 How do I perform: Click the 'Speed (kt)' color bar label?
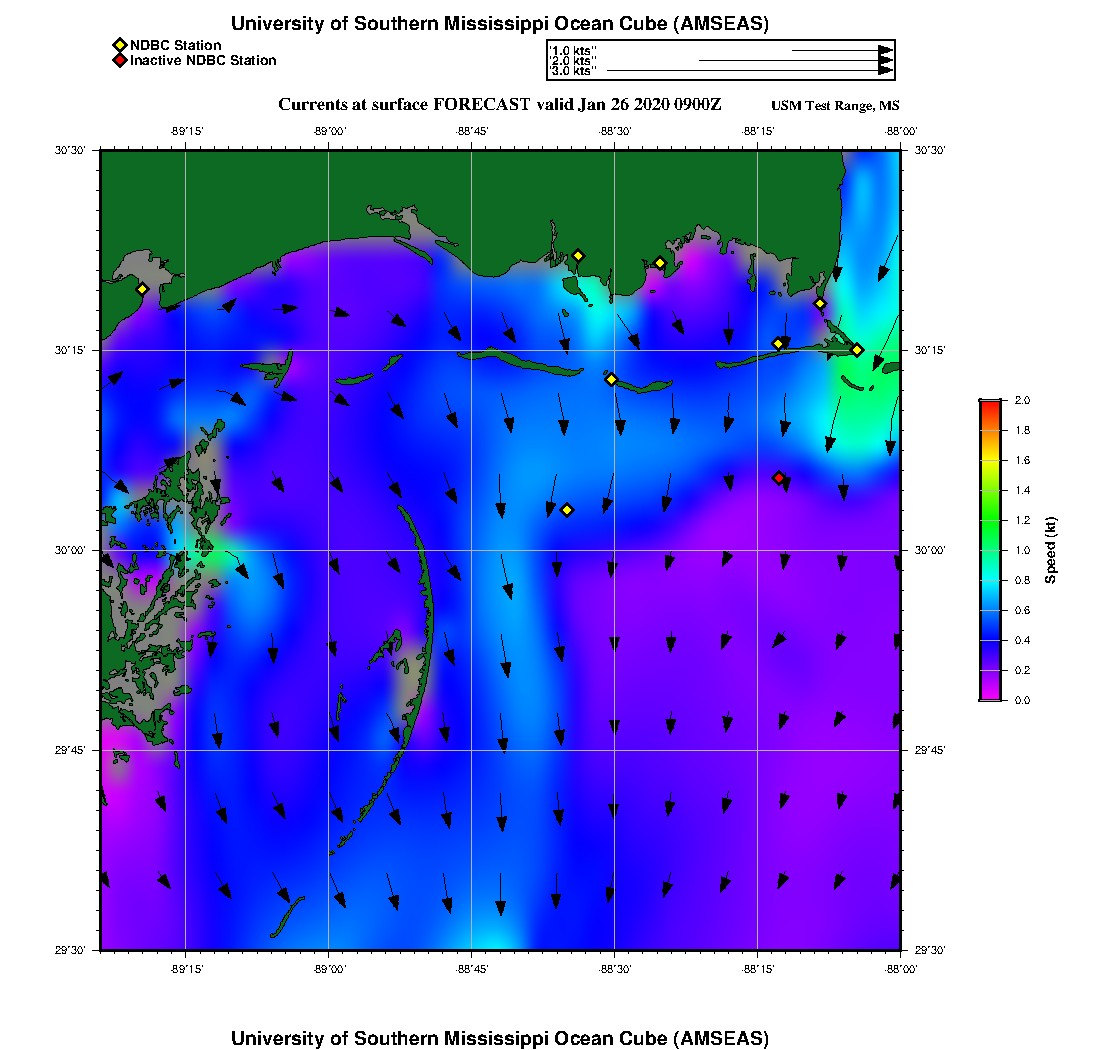[x=1050, y=550]
